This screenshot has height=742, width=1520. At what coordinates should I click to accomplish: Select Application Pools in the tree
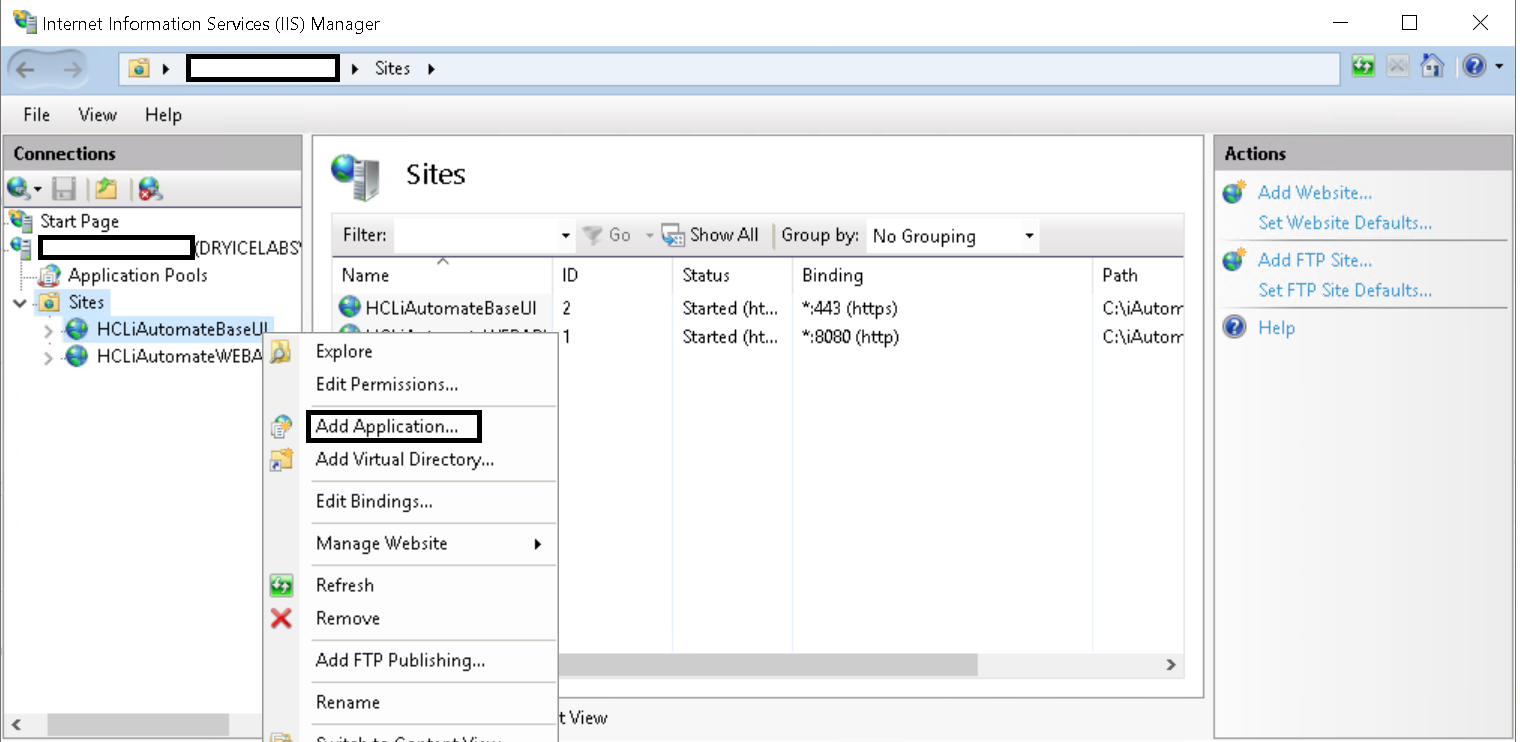[137, 275]
